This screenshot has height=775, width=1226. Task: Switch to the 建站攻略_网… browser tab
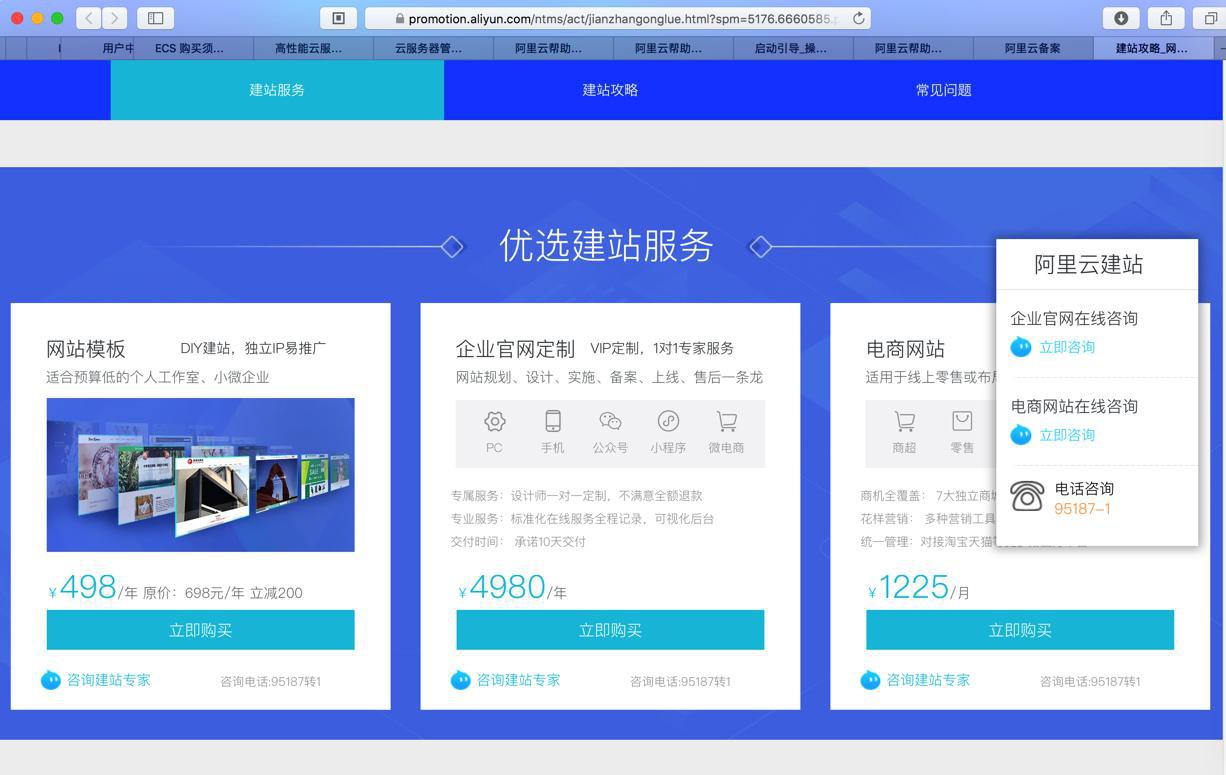(1152, 48)
